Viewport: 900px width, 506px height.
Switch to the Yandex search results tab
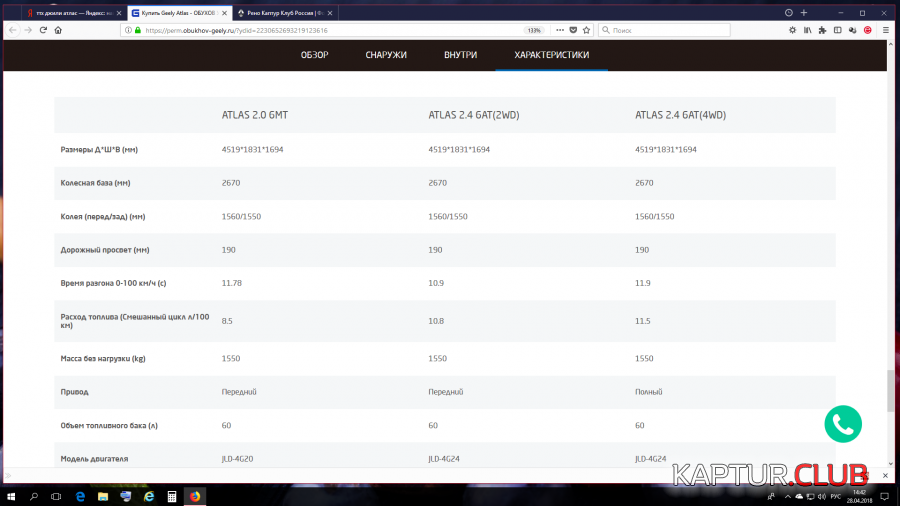pos(70,13)
